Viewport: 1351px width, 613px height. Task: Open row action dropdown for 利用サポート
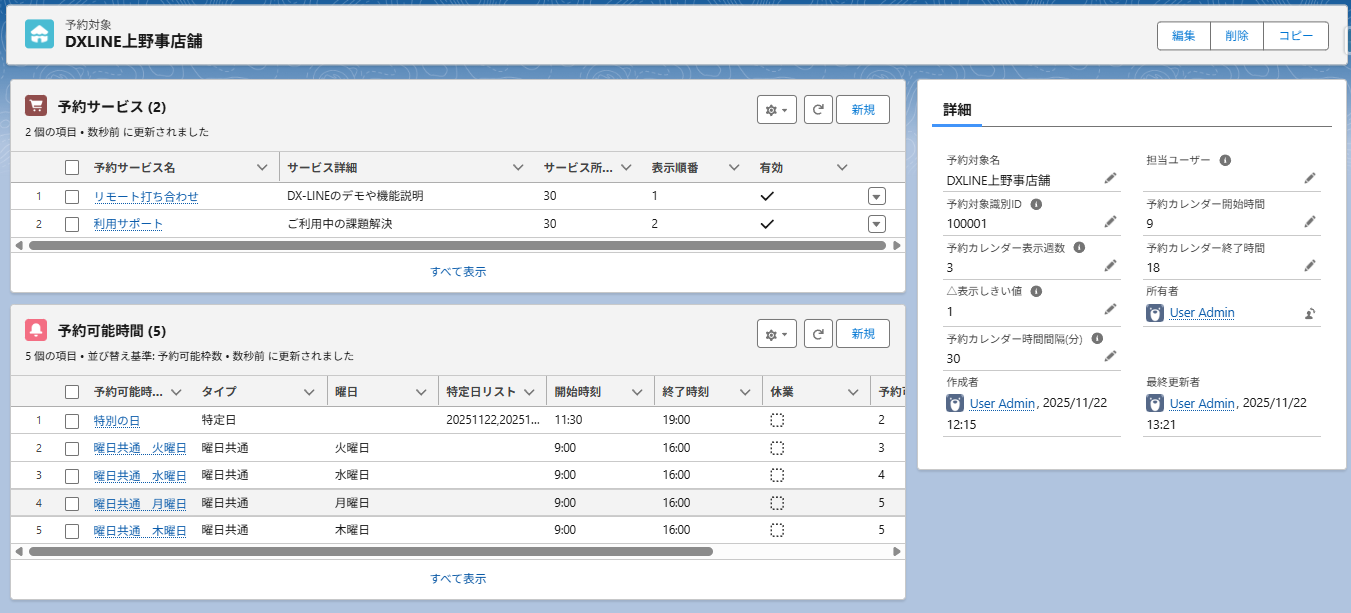point(876,224)
